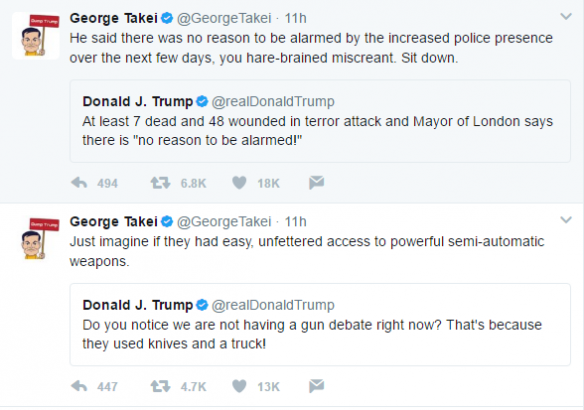This screenshot has width=584, height=410.
Task: Reply to the semi-automatic weapons tweet
Action: pyautogui.click(x=79, y=386)
